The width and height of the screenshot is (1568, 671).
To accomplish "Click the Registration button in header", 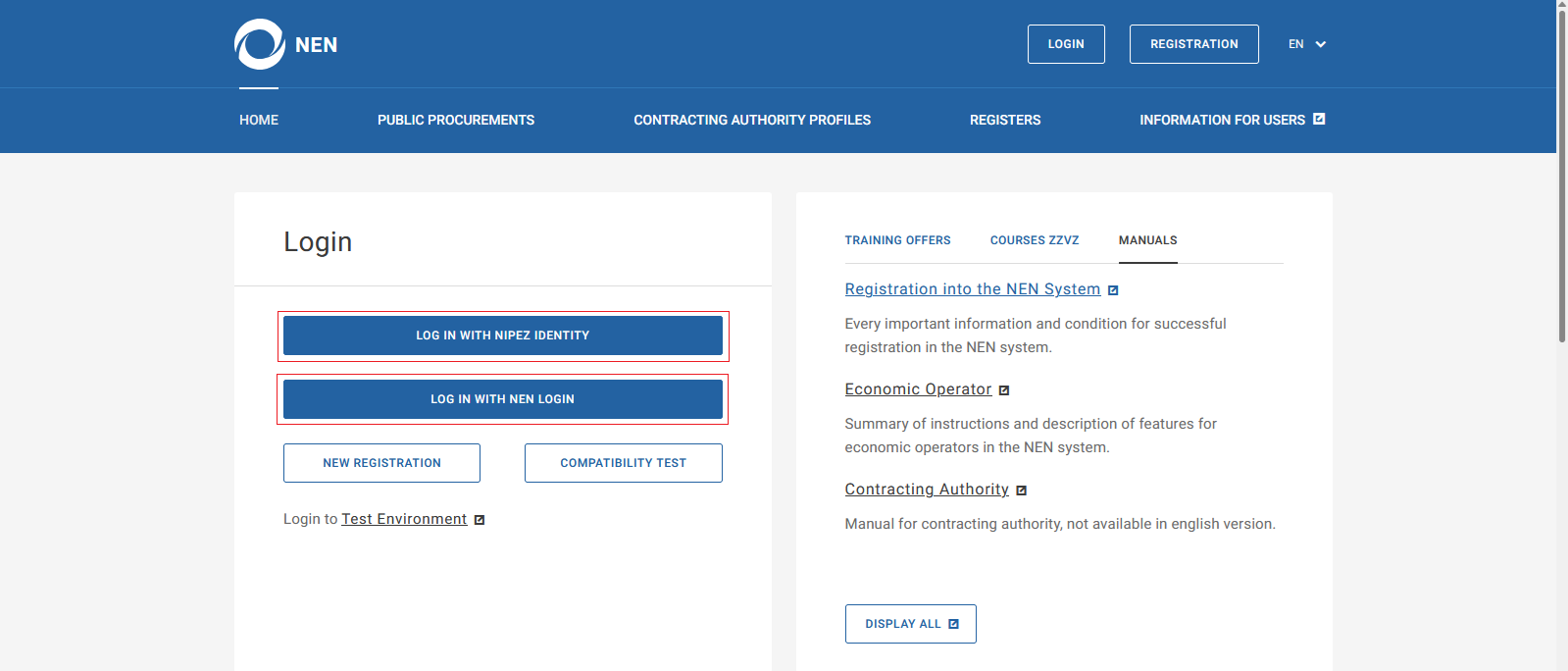I will click(x=1194, y=44).
